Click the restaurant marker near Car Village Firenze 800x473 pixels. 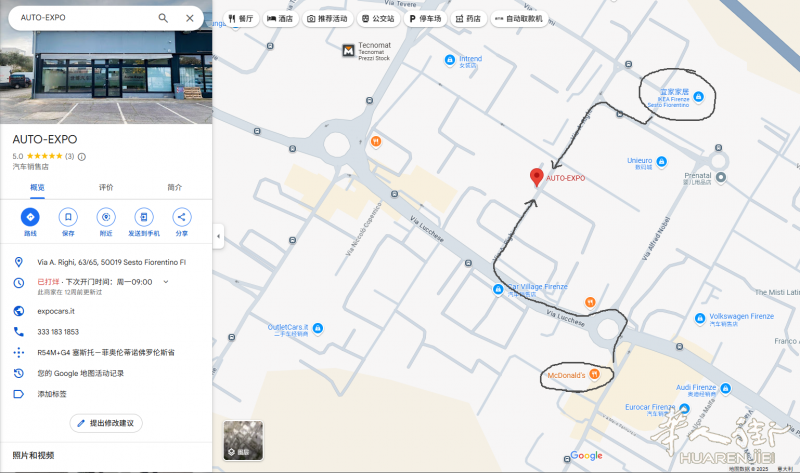click(590, 302)
